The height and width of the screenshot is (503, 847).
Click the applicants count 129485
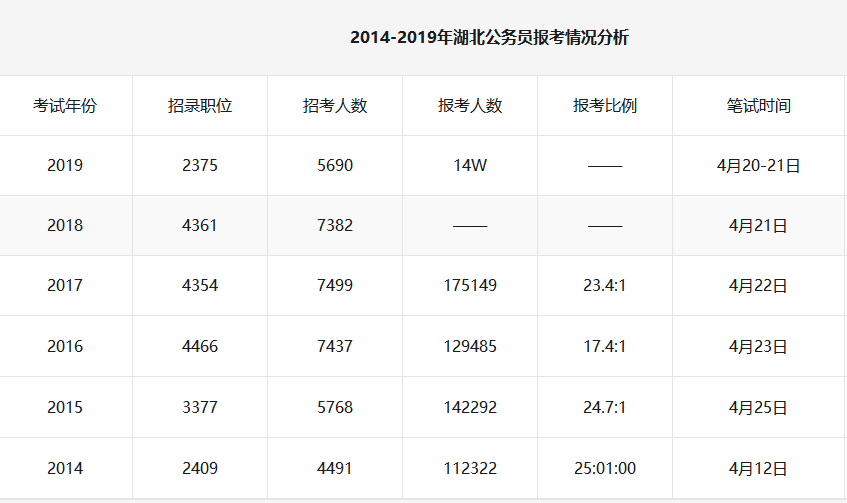point(470,346)
